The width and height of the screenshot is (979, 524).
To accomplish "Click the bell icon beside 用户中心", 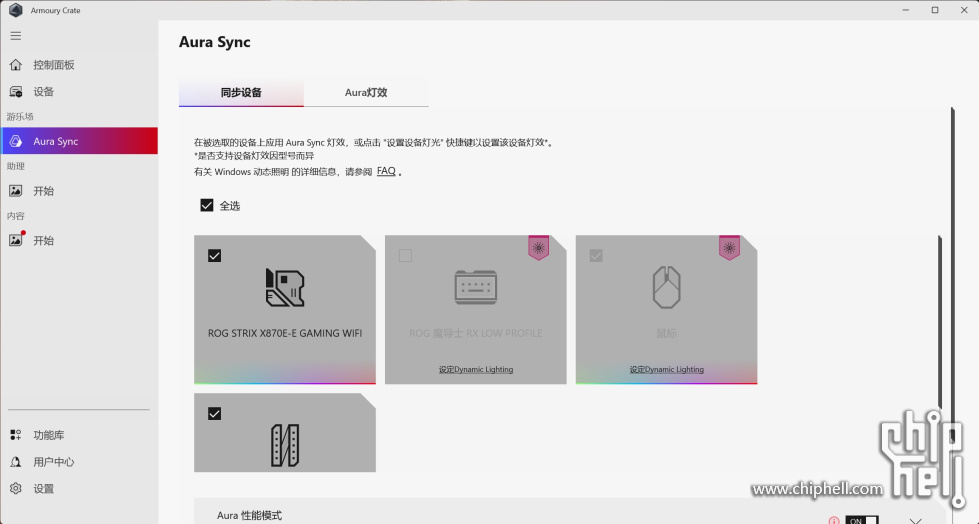I will [16, 462].
